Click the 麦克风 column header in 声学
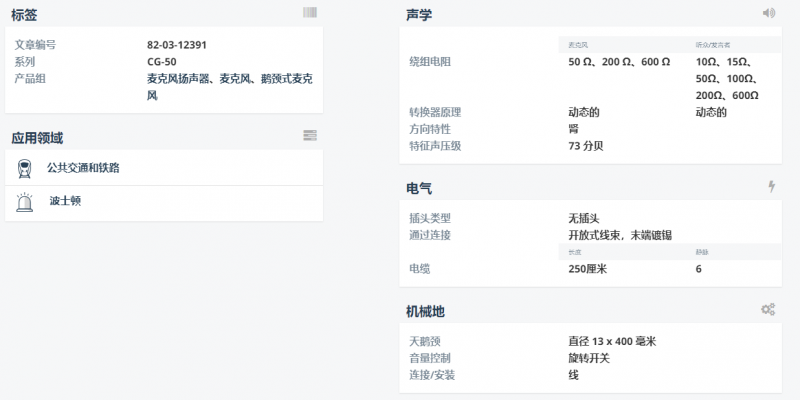 (x=578, y=45)
